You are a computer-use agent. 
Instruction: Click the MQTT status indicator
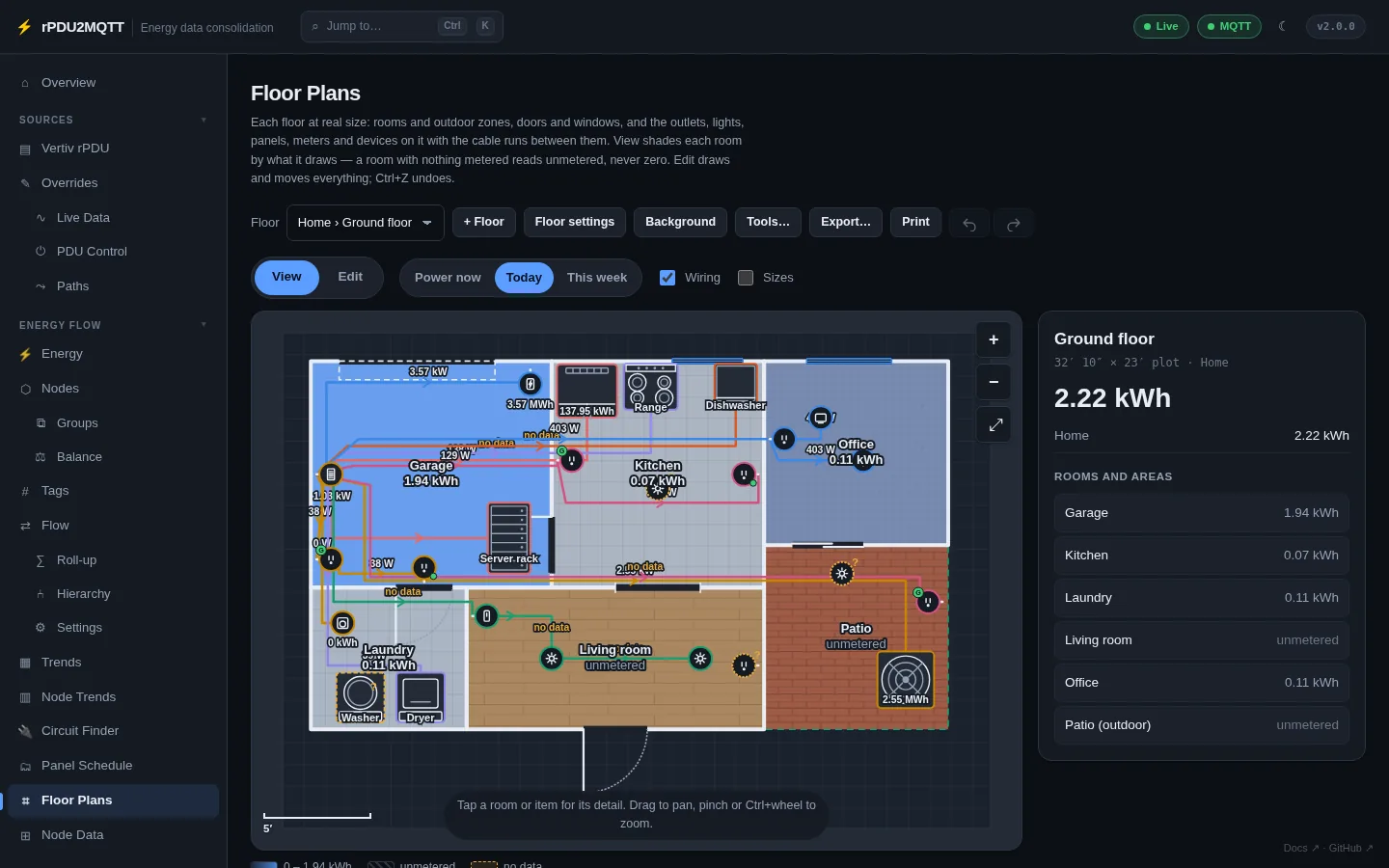coord(1229,26)
